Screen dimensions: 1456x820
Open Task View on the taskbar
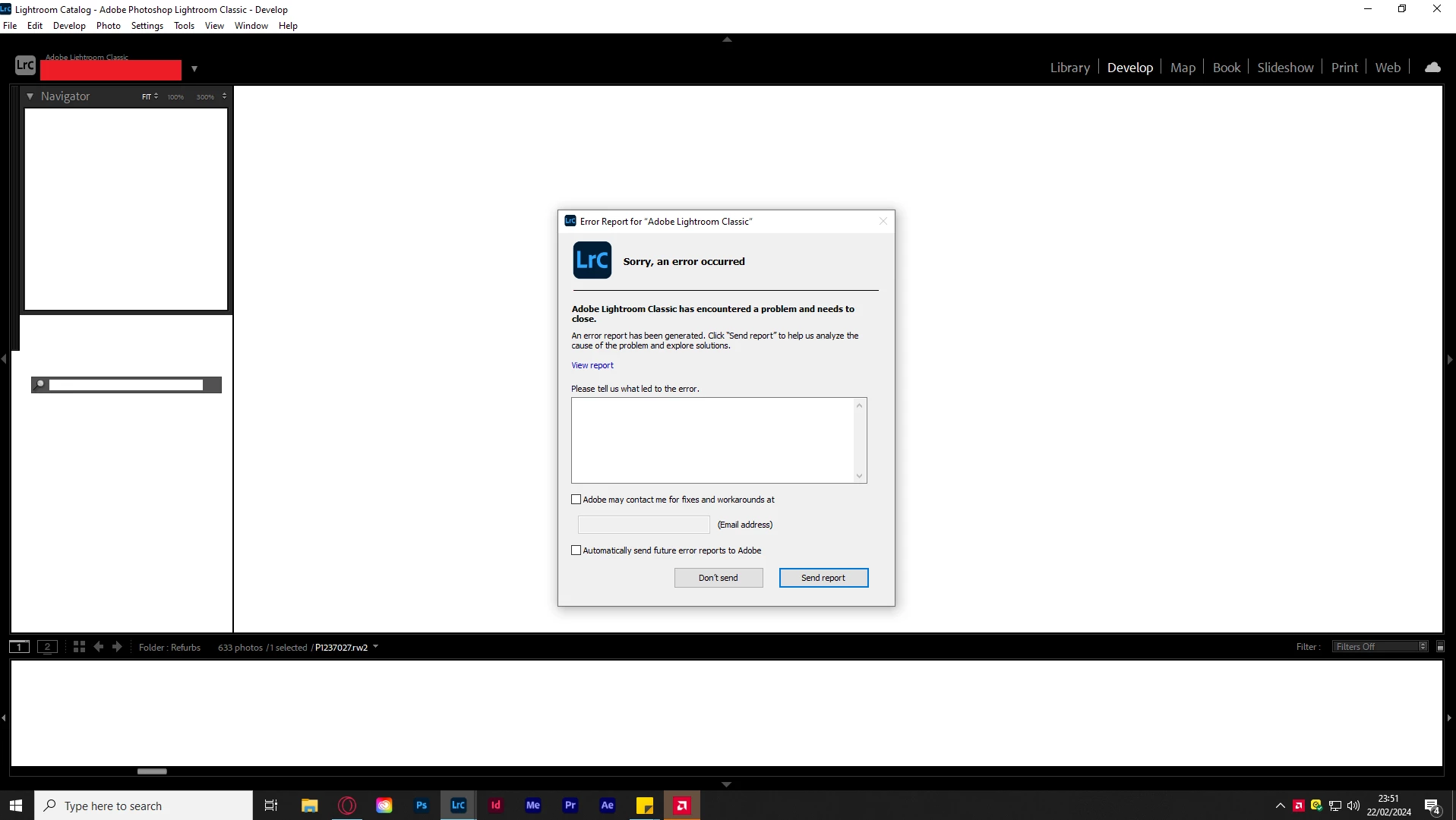point(271,806)
